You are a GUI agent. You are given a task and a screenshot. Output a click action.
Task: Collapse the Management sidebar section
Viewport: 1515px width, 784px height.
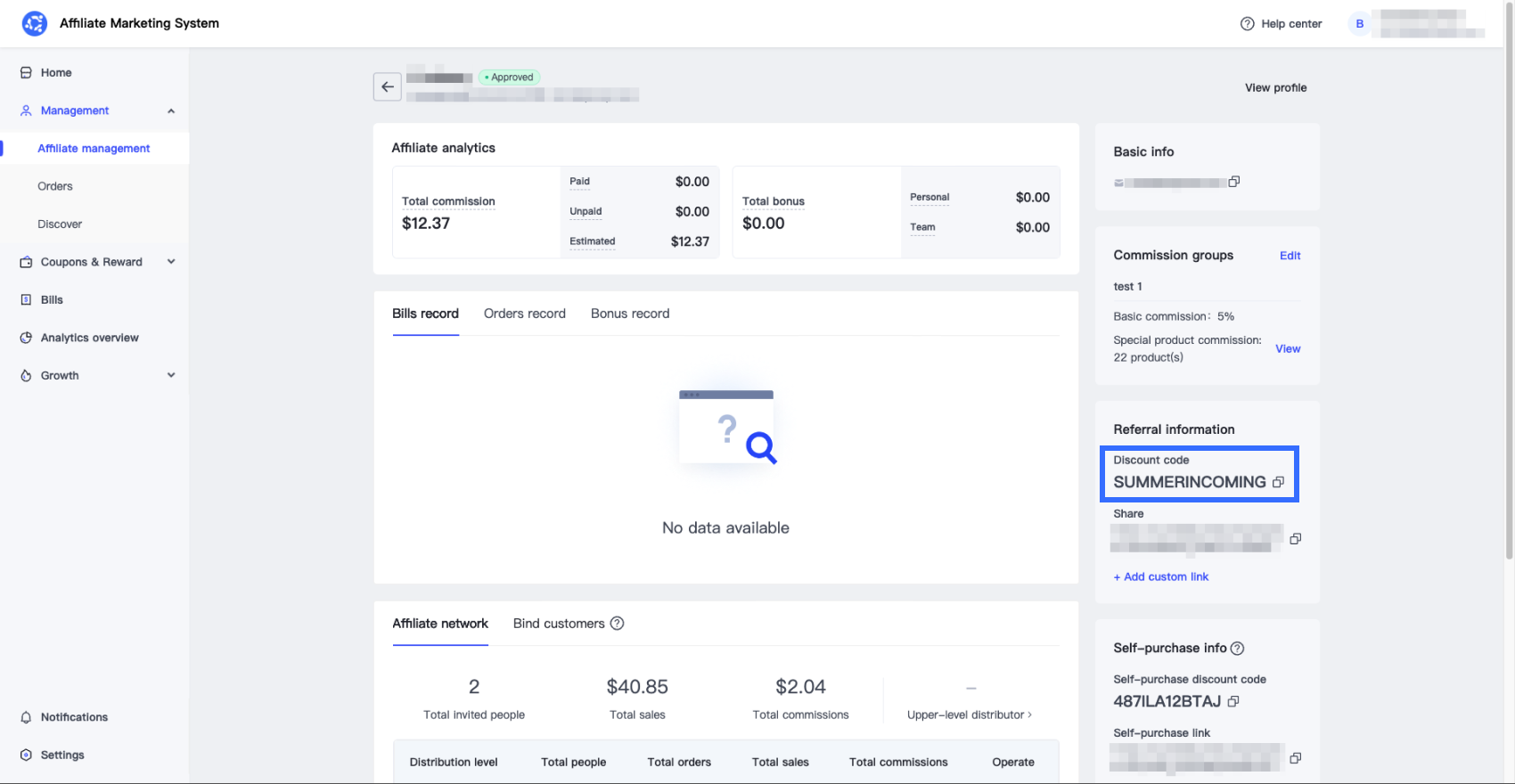coord(171,110)
